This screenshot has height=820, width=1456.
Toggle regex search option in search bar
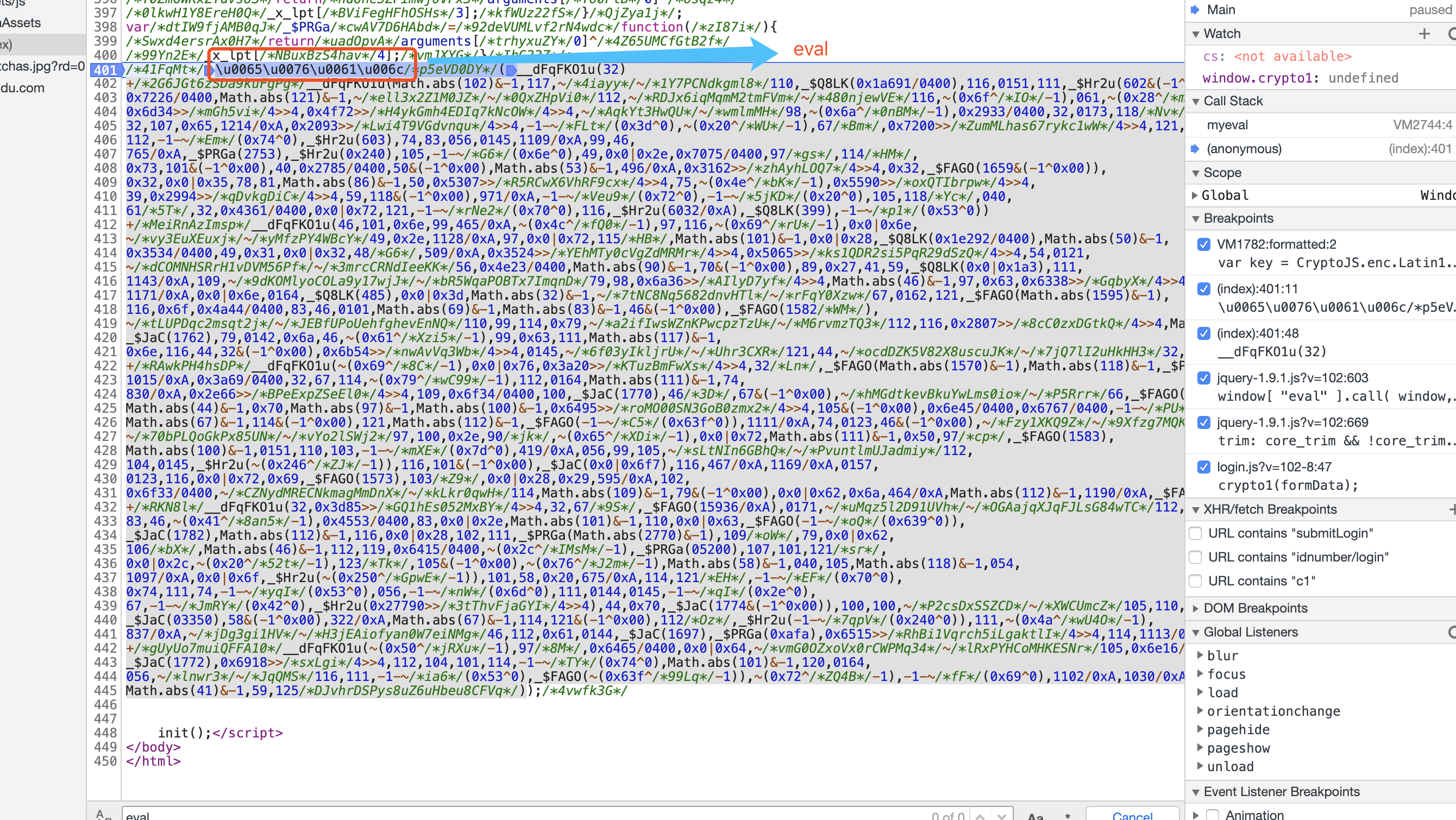coord(1067,816)
